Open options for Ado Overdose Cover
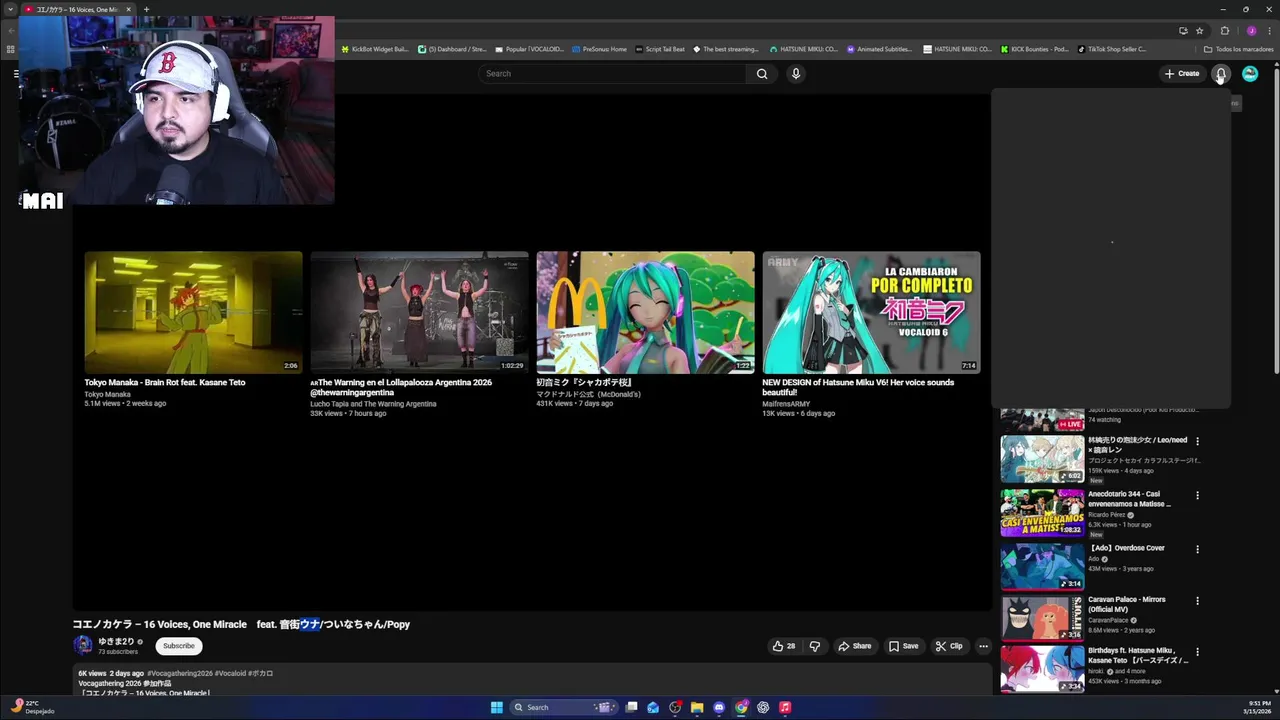Screen dimensions: 1280x720 pos(1197,549)
